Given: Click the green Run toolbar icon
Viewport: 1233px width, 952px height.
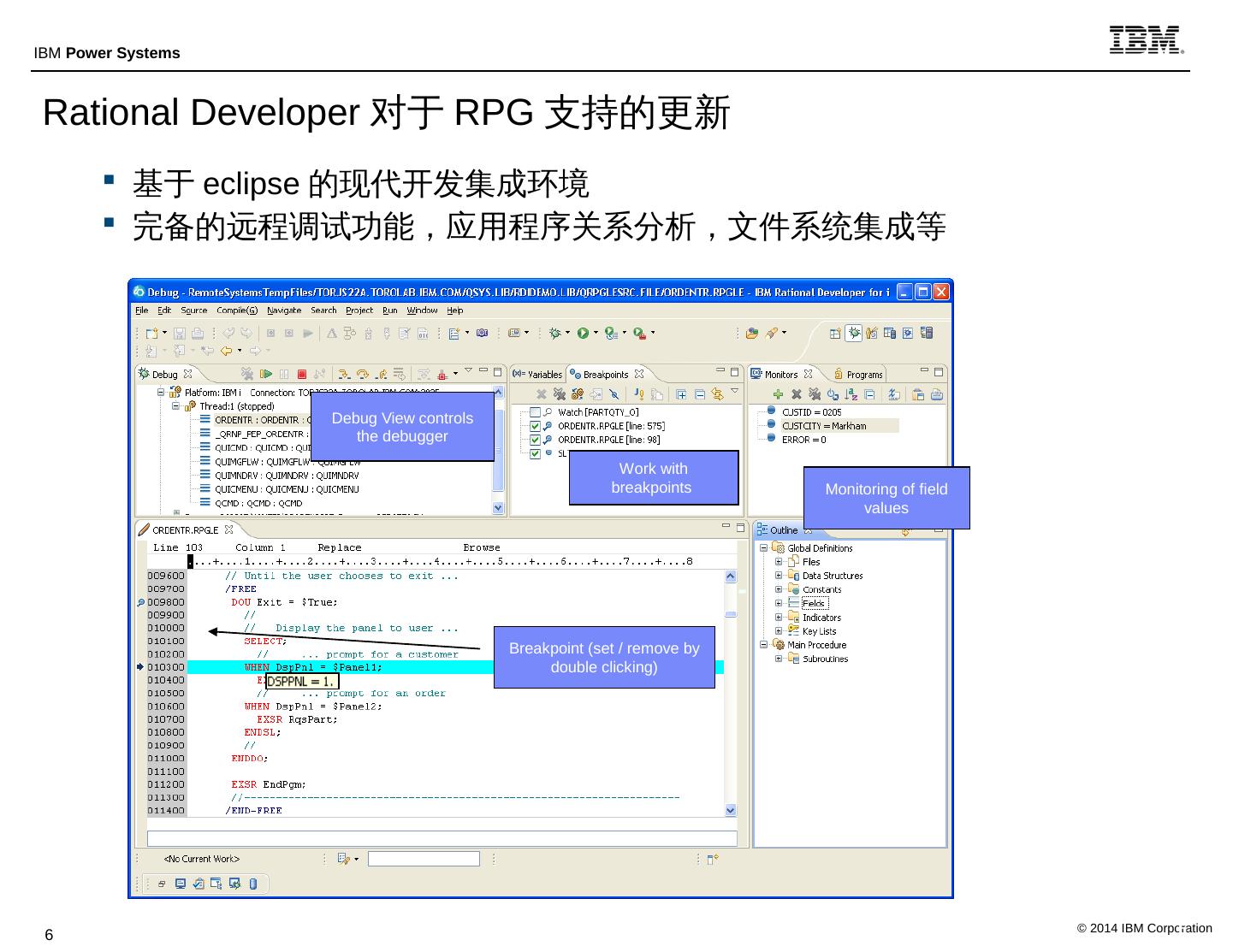Looking at the screenshot, I should tap(583, 333).
